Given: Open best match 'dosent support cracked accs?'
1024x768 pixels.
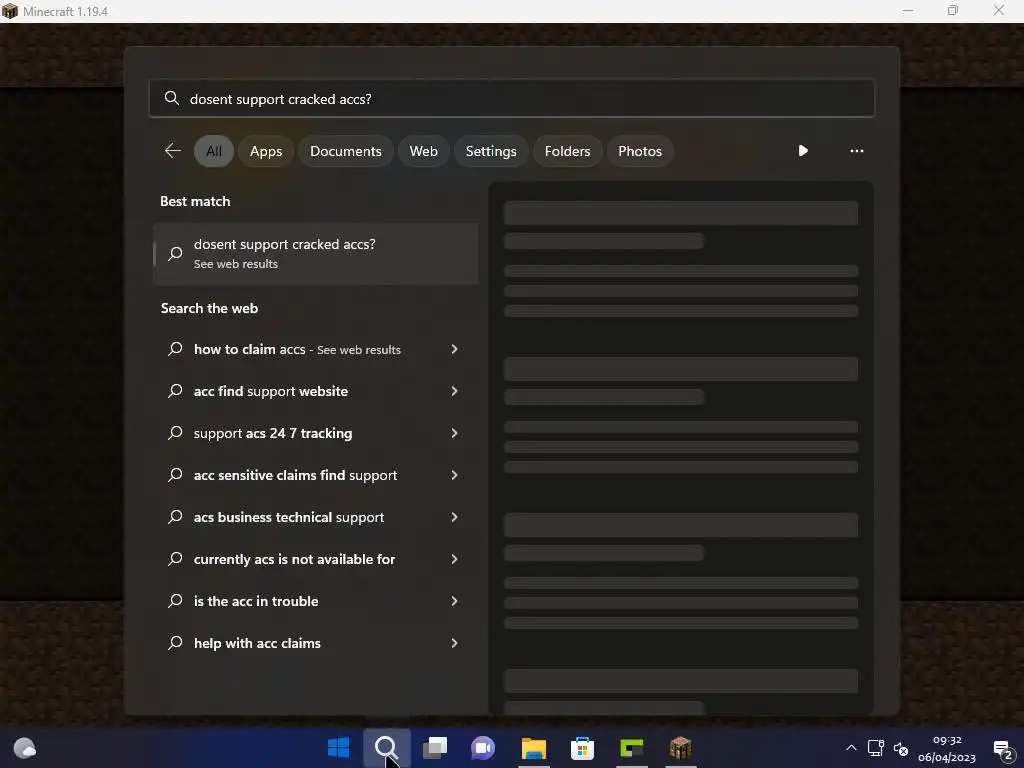Looking at the screenshot, I should pos(316,253).
